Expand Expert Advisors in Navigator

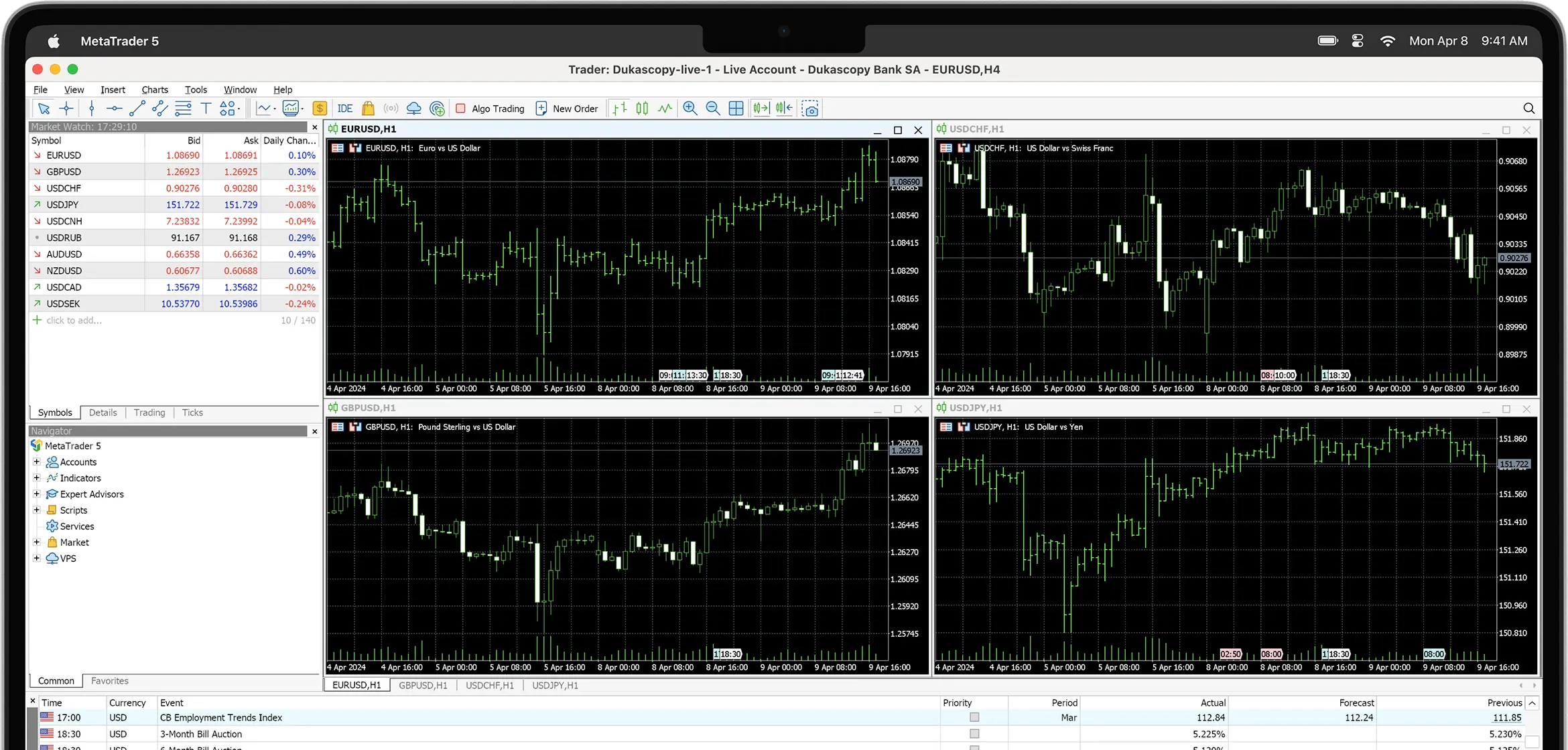[37, 494]
